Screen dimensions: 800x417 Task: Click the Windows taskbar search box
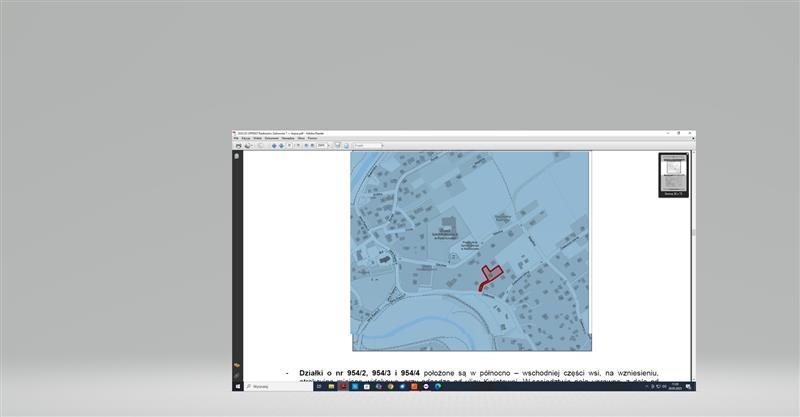point(279,386)
